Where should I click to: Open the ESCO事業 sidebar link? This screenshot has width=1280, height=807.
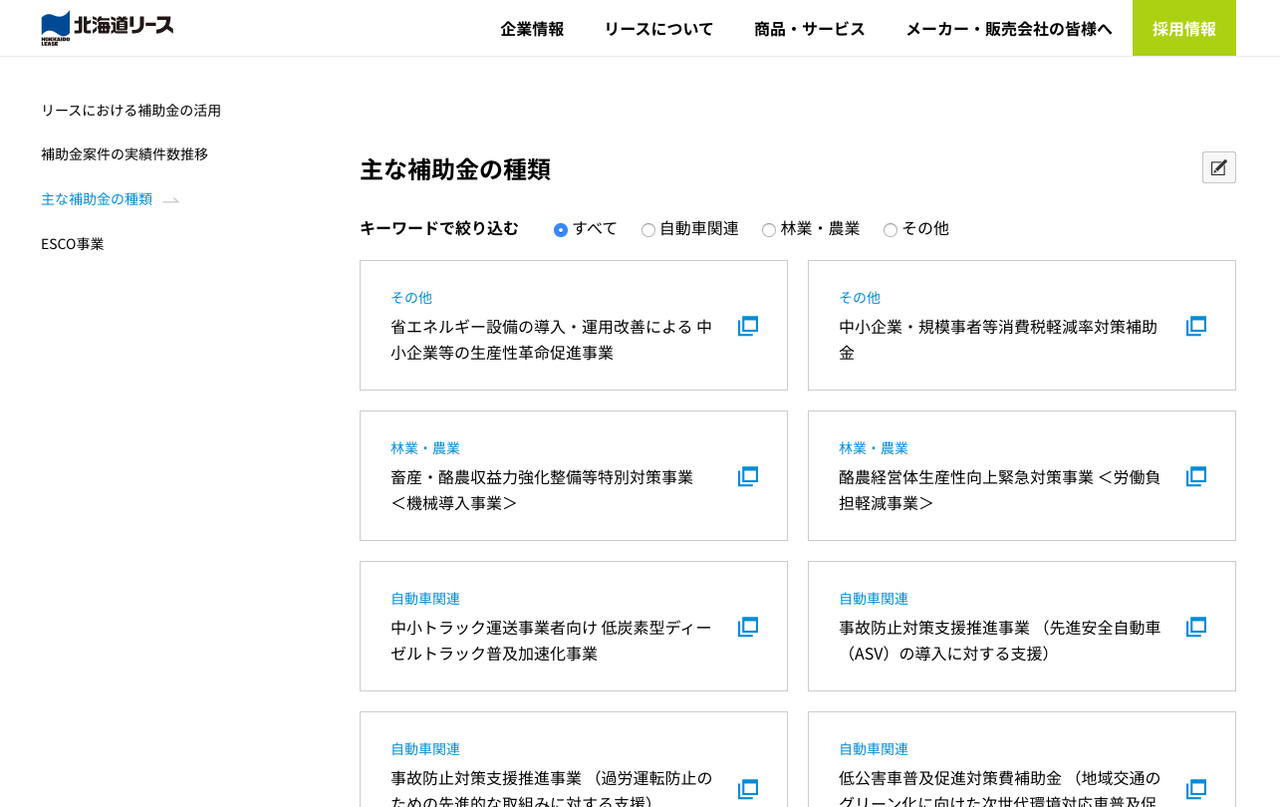coord(72,244)
